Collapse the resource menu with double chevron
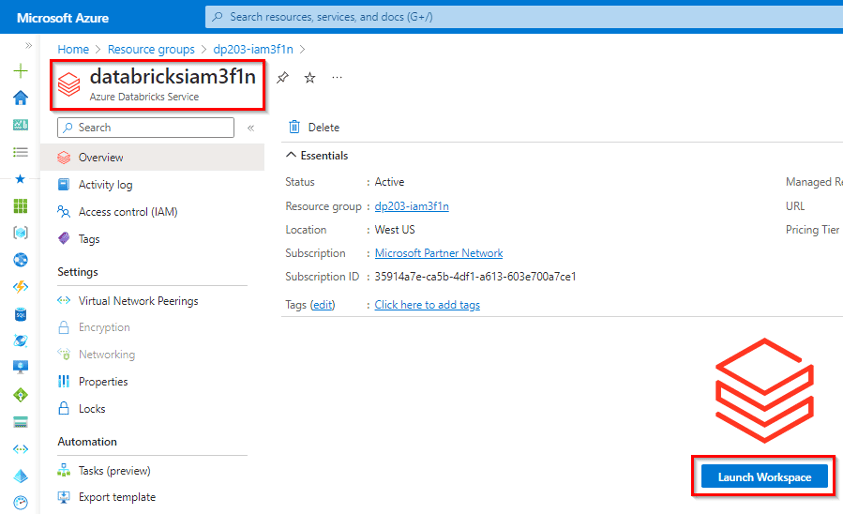The height and width of the screenshot is (514, 844). point(251,128)
